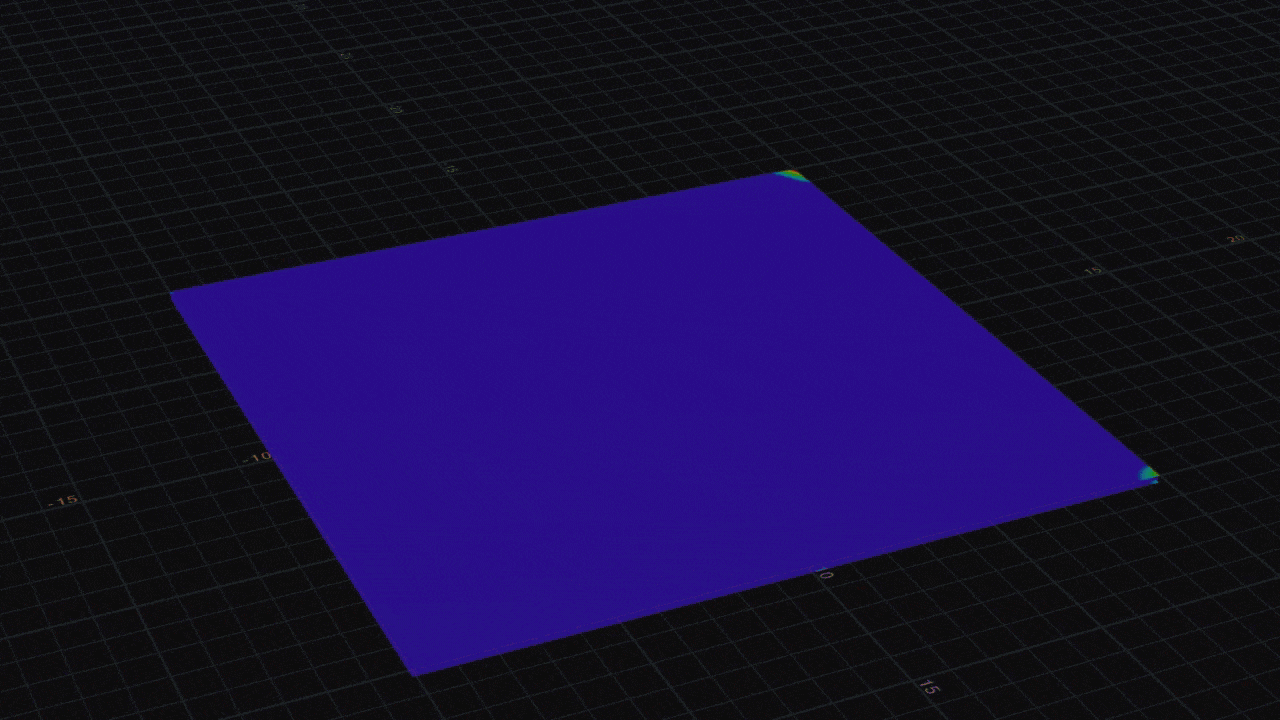Click the "-10" grid axis label

point(259,457)
